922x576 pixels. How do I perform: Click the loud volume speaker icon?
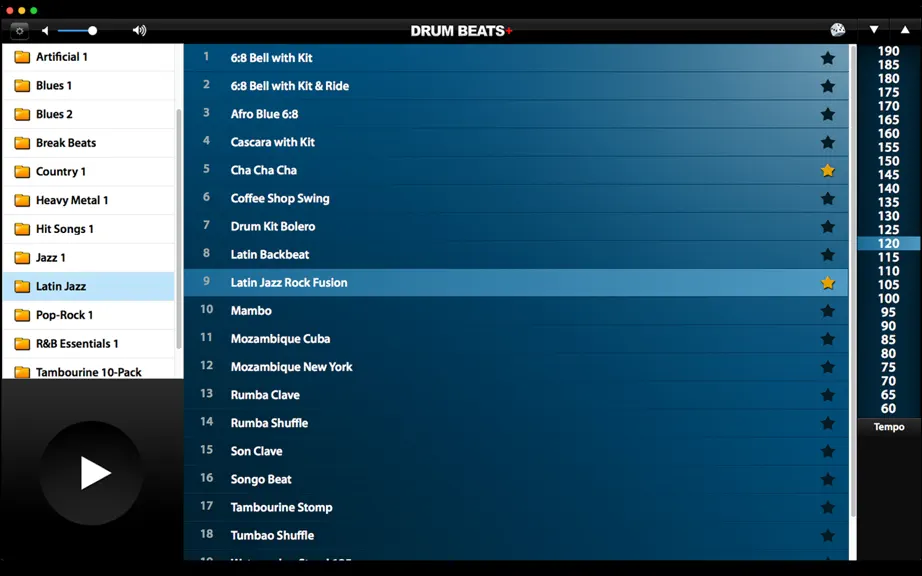coord(139,31)
